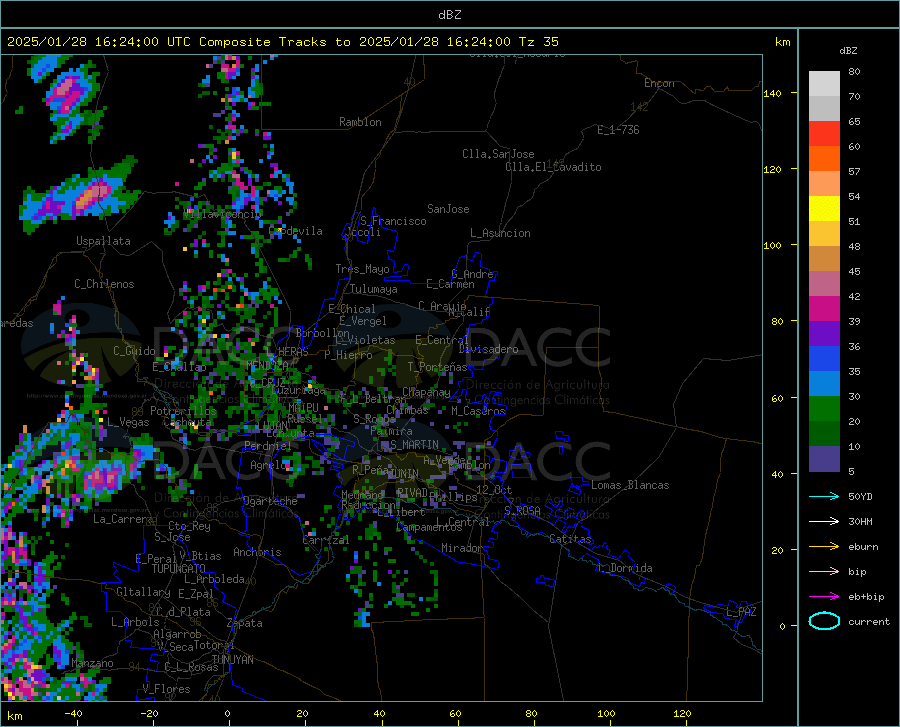Click the E_1-736 label
This screenshot has height=727, width=900.
(618, 130)
